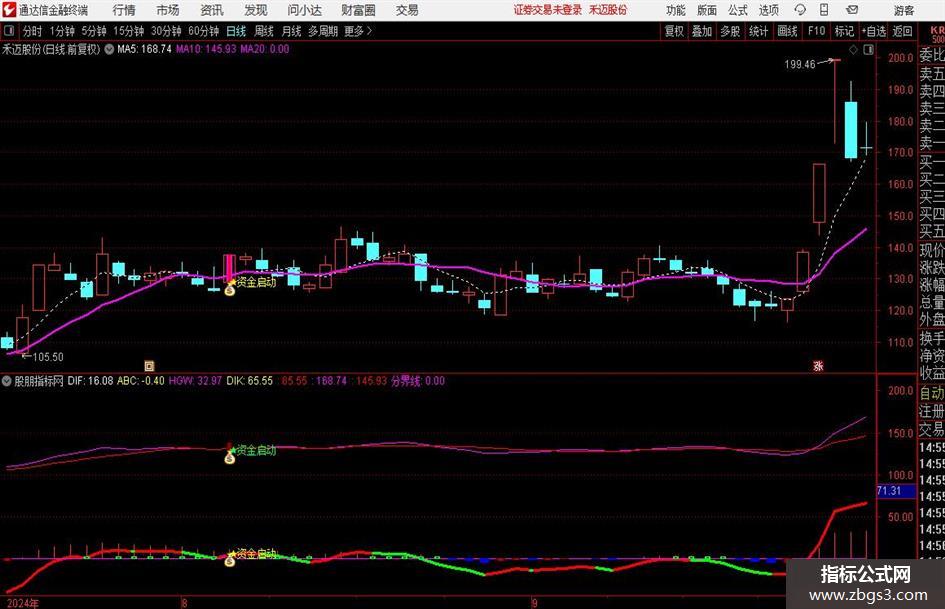Click the 复权 toolbar button

(674, 31)
